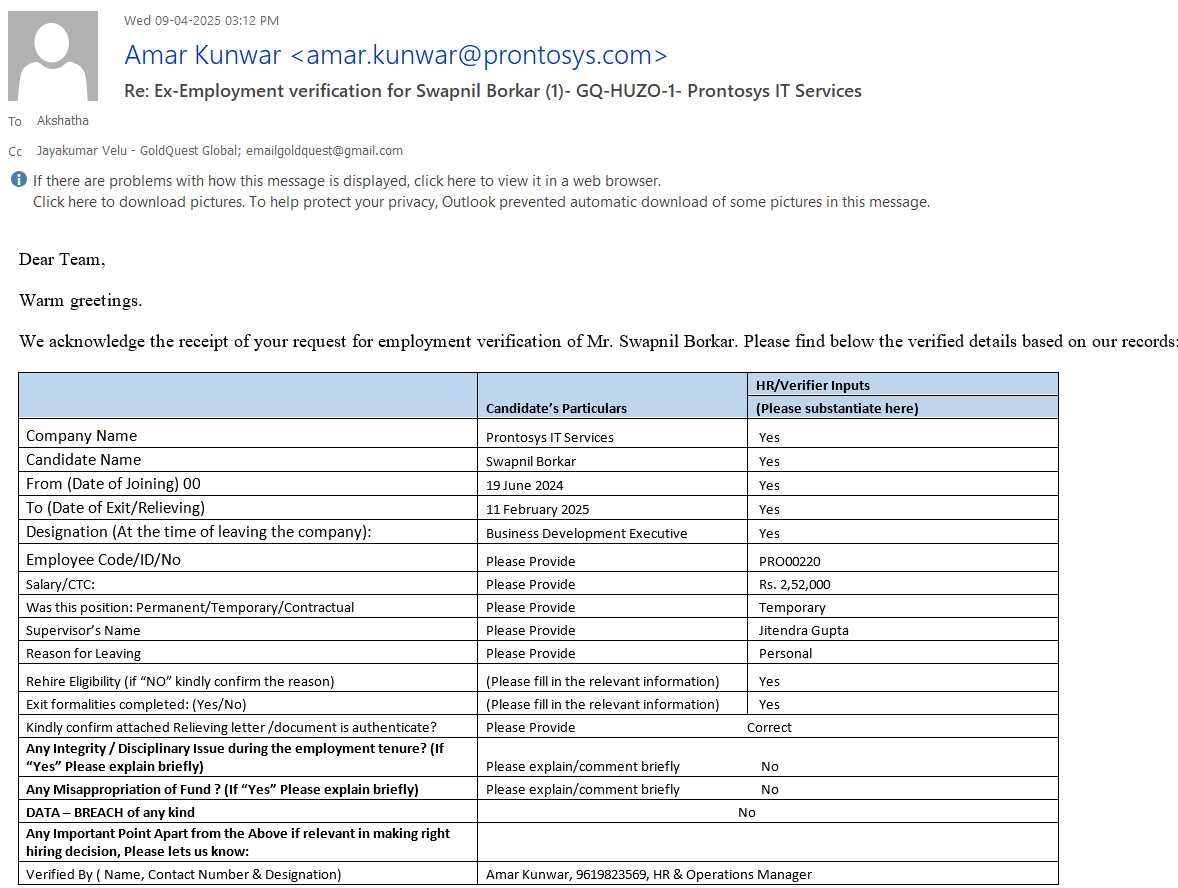This screenshot has height=888, width=1178.
Task: Click the email subject line text
Action: pyautogui.click(x=492, y=91)
